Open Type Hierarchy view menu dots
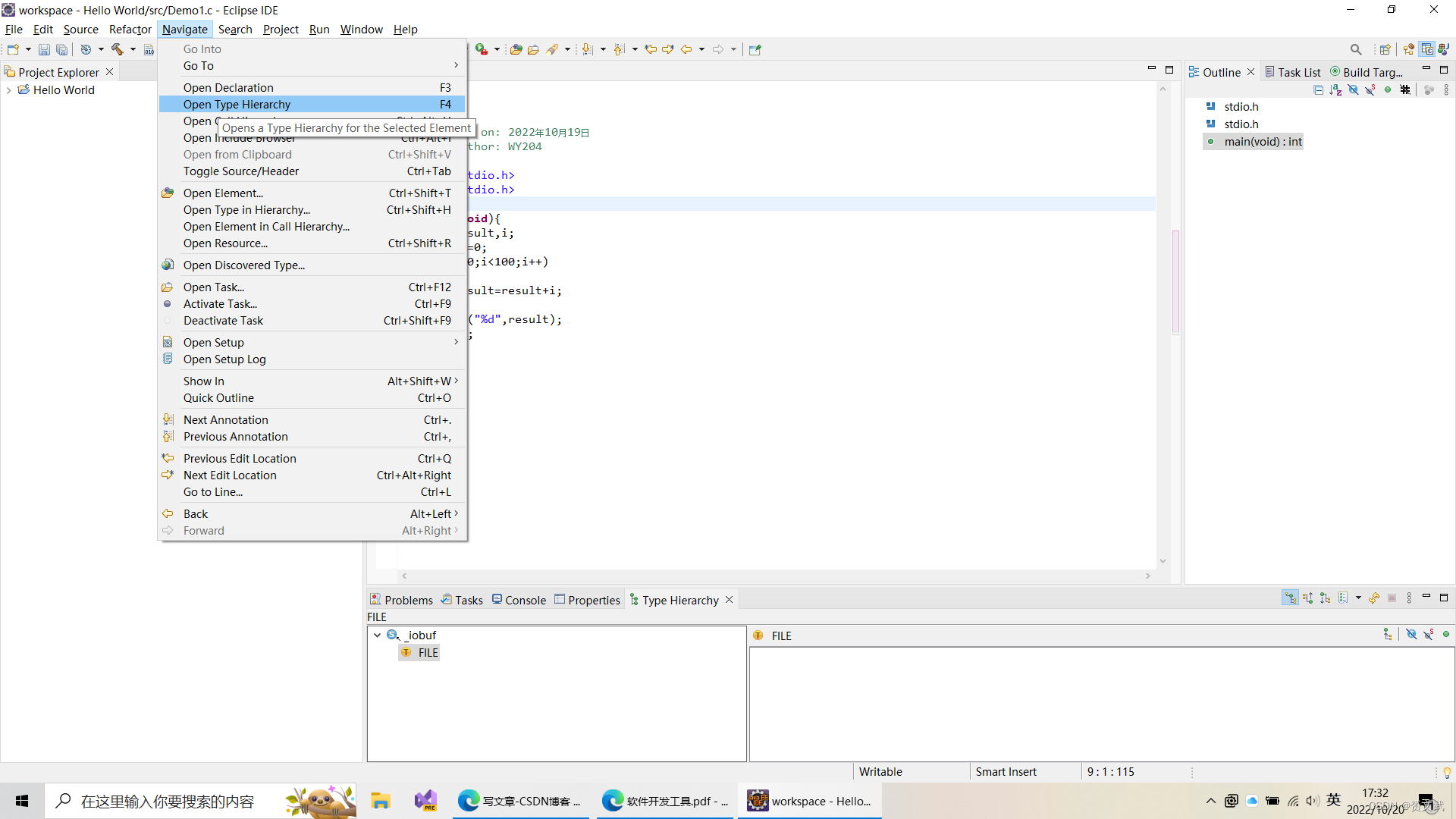 (x=1409, y=598)
